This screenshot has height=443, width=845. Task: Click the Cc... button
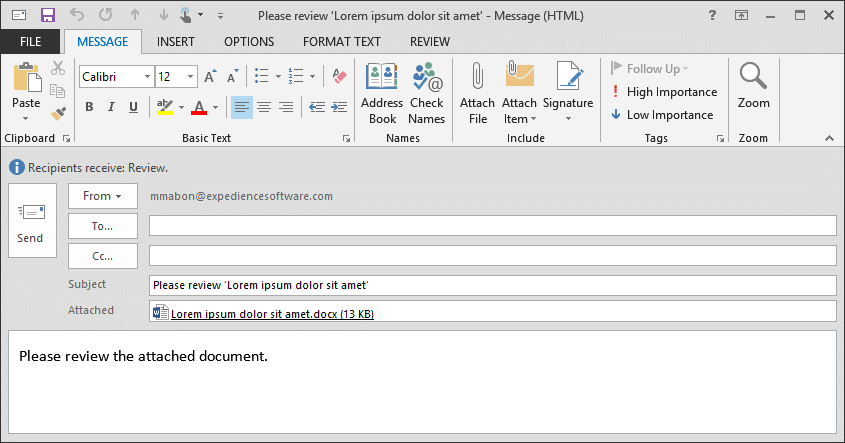(x=102, y=256)
